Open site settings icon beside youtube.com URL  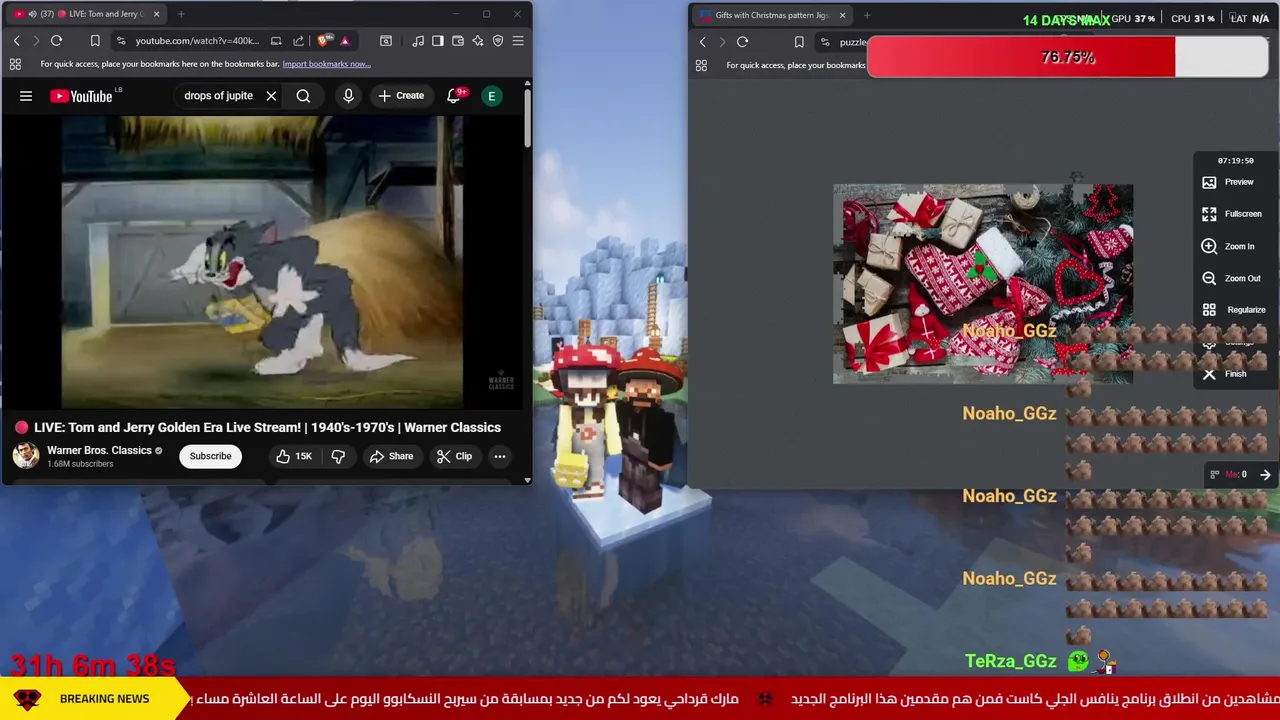120,41
